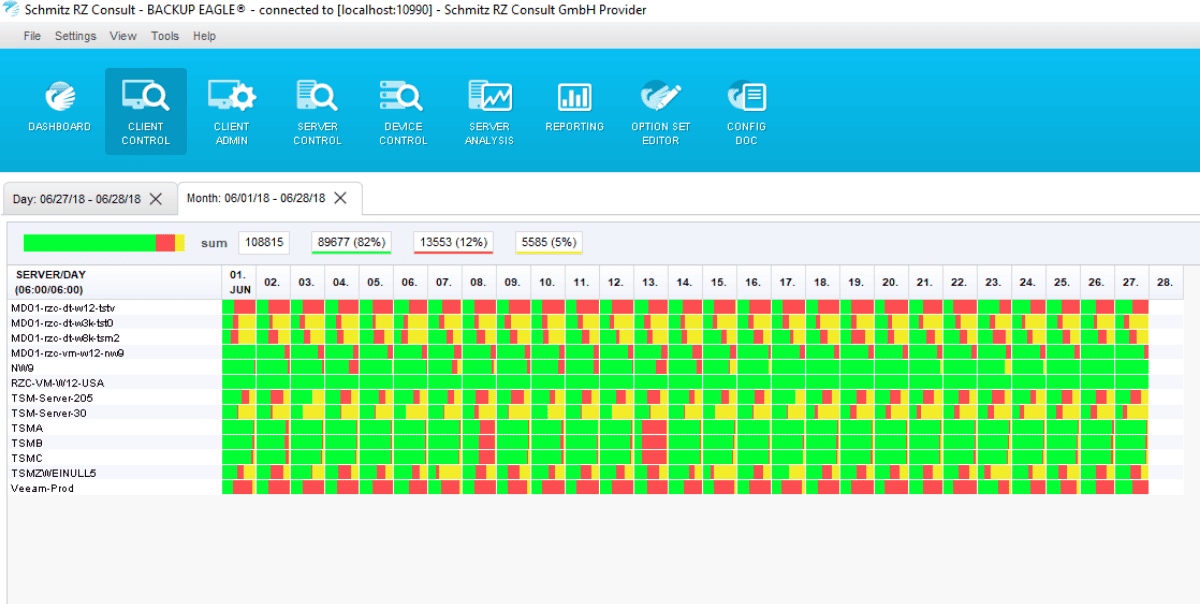Viewport: 1200px width, 604px height.
Task: Click the yellow 5585 (5%) count box
Action: (549, 242)
